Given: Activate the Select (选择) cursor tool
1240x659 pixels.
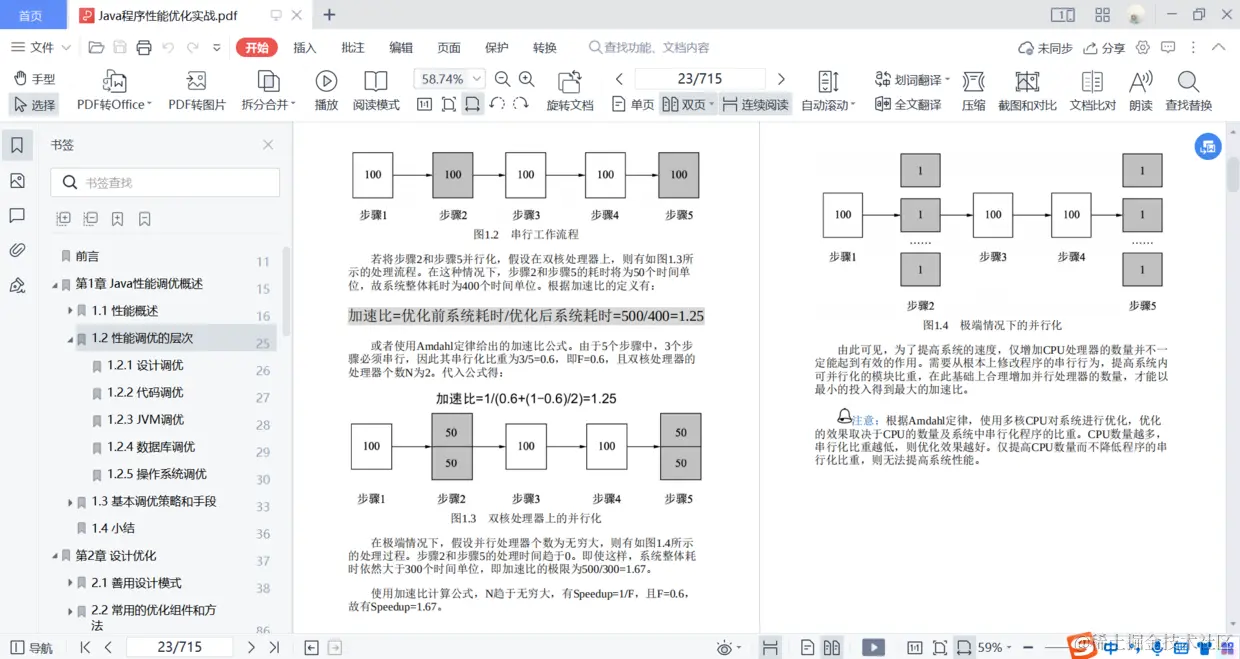Looking at the screenshot, I should click(x=34, y=104).
